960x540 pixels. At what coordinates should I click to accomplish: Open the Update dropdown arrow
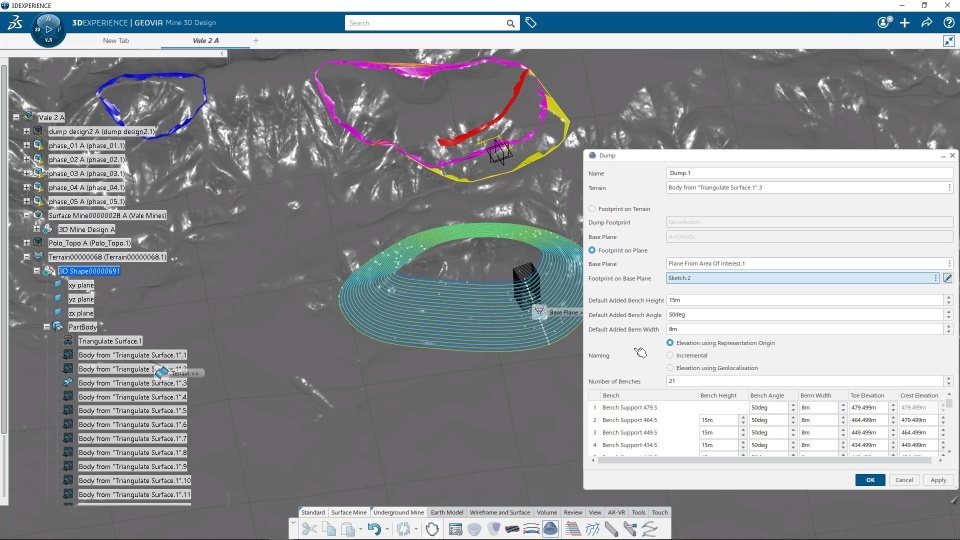pos(416,529)
